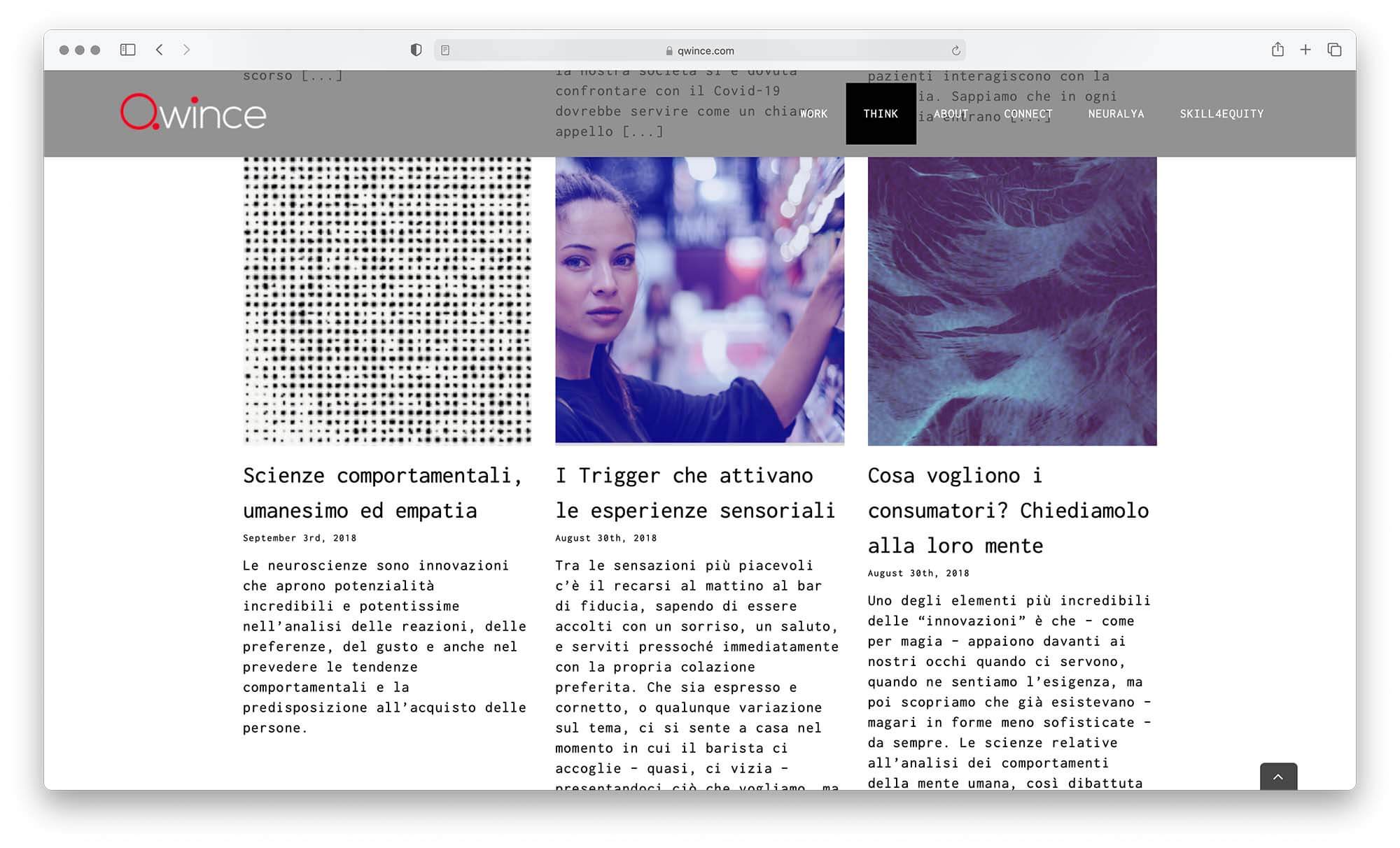Open article "Scienze comportamentali, umanesimo ed empatia"
The width and height of the screenshot is (1400, 848).
coord(383,493)
